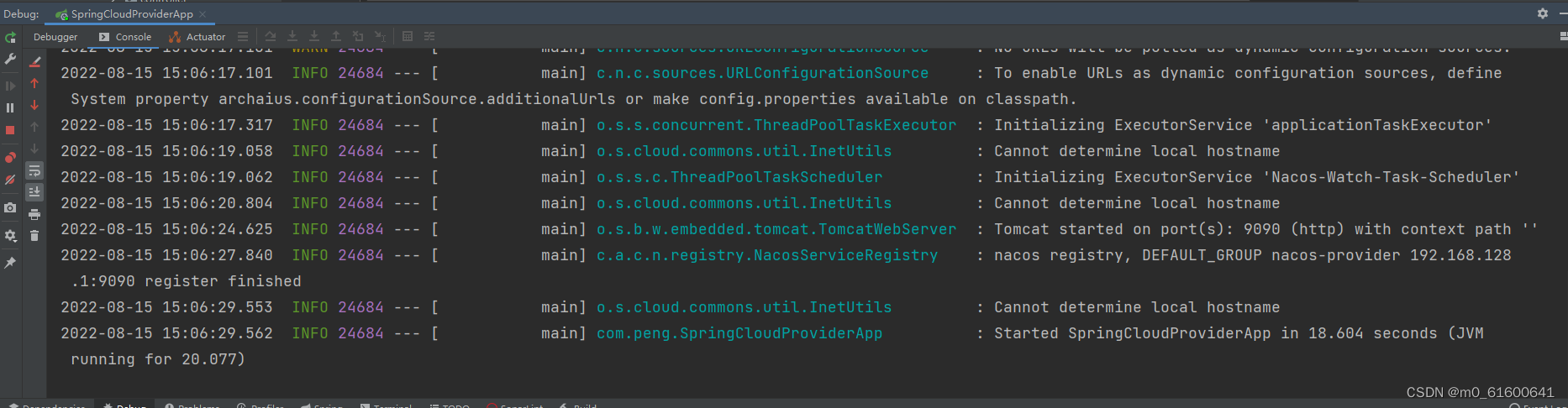Click Trace Current Stream Chain icon
1568x408 pixels.
429,37
